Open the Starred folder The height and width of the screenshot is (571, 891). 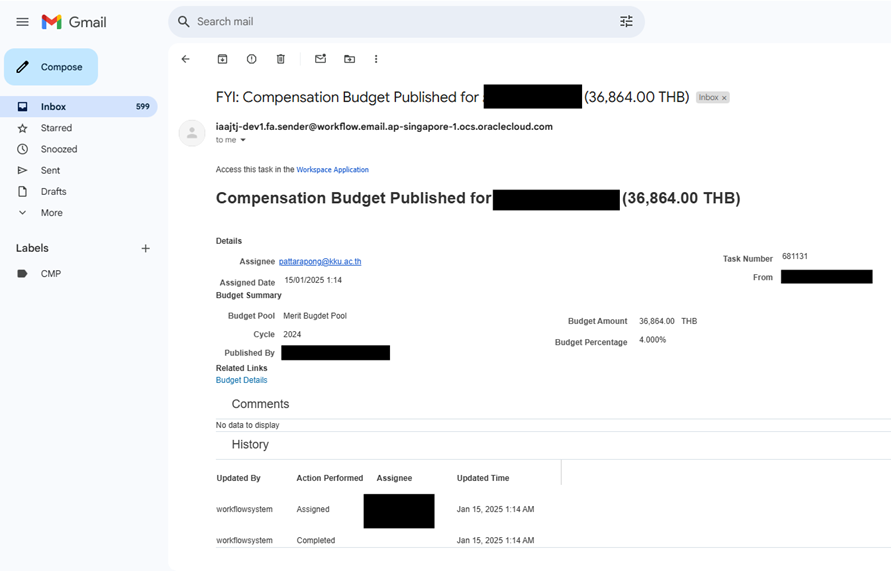pyautogui.click(x=56, y=128)
